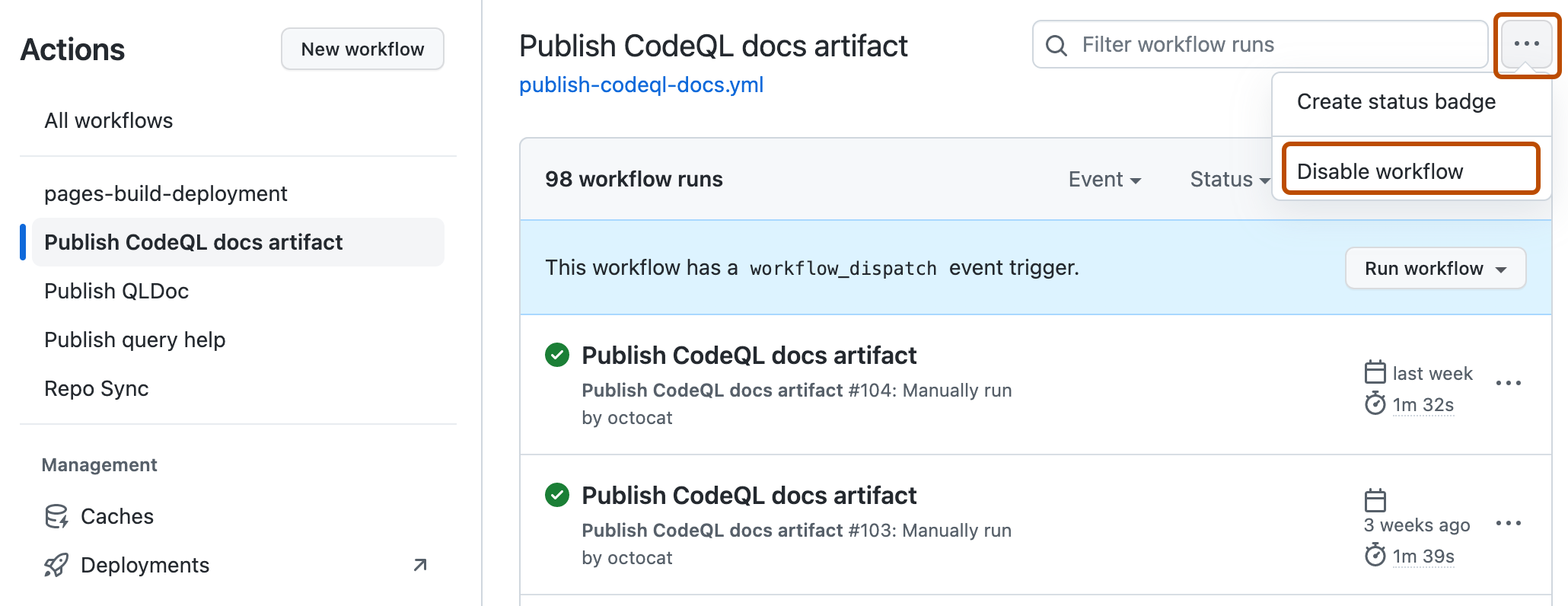Click the green success check for run #103

pos(557,495)
